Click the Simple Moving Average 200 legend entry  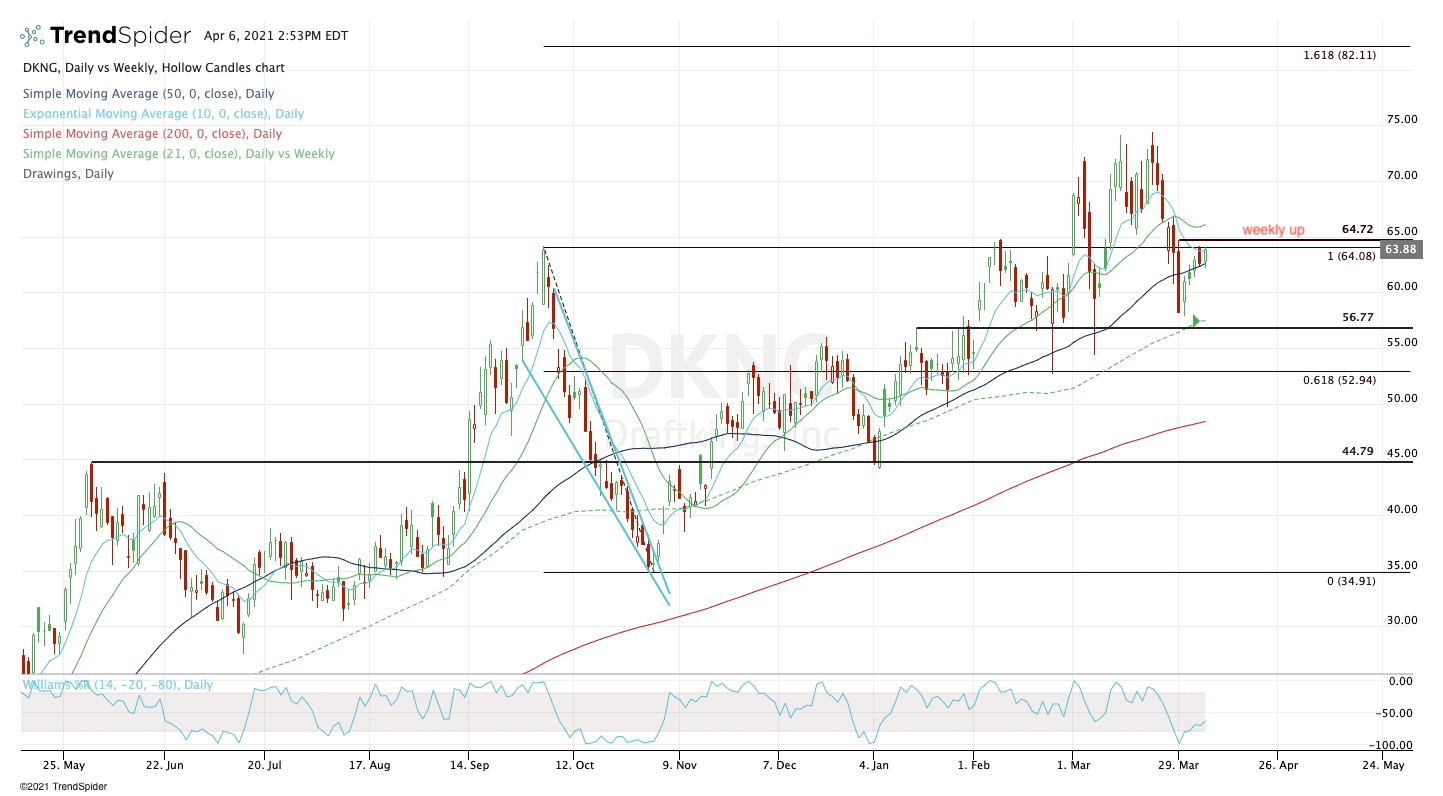(x=151, y=134)
